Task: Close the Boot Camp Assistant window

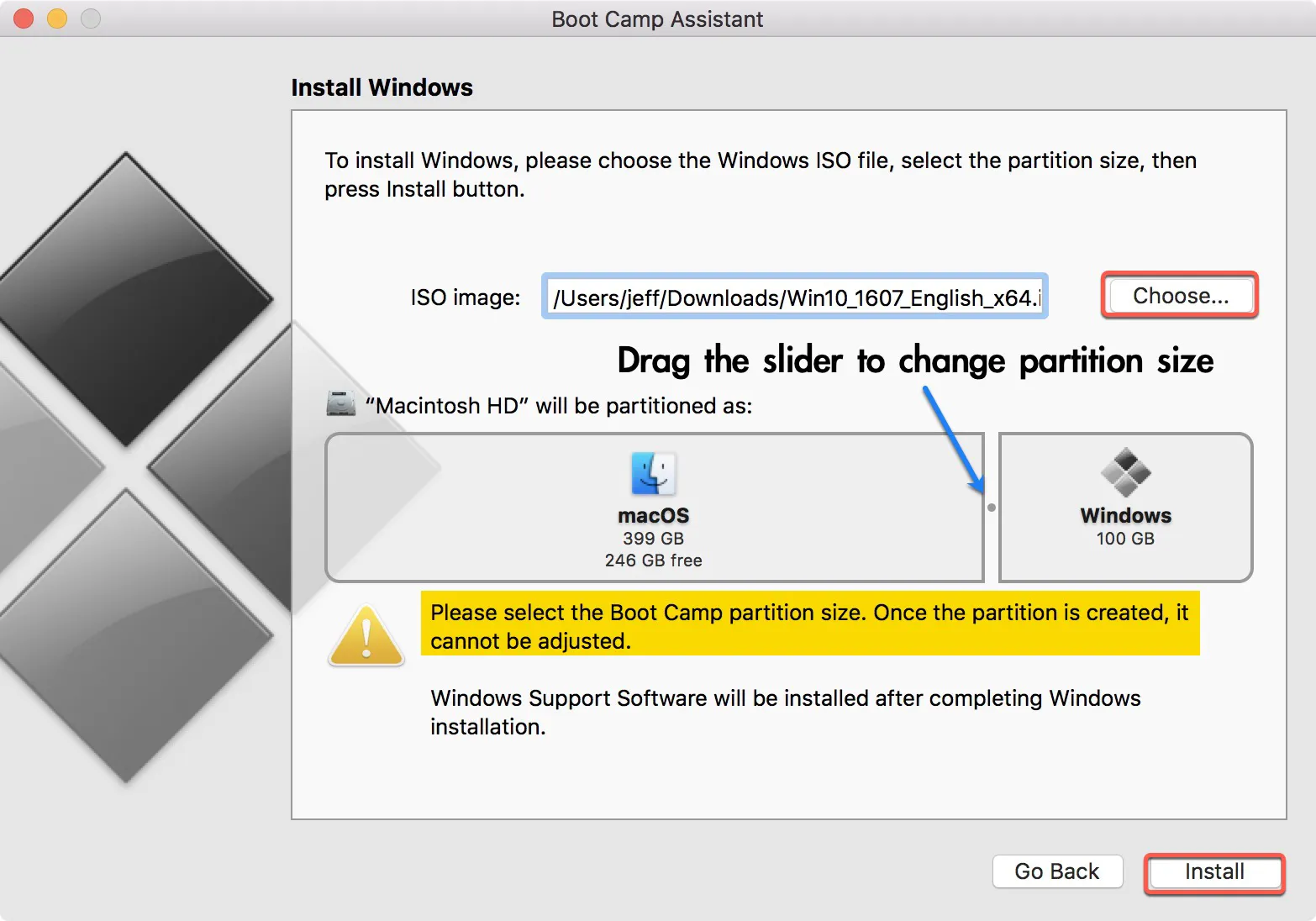Action: [23, 18]
